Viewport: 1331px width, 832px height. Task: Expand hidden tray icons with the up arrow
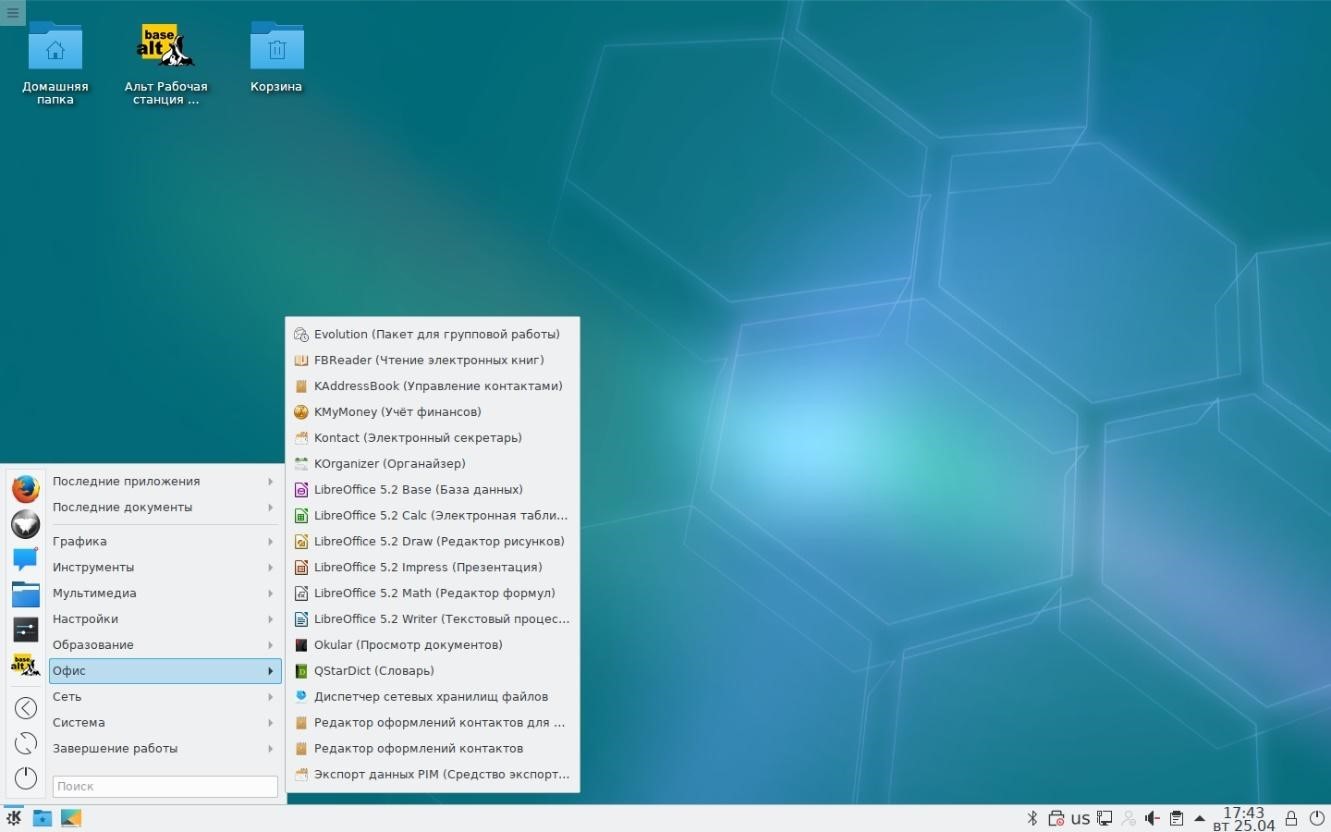[x=1200, y=818]
